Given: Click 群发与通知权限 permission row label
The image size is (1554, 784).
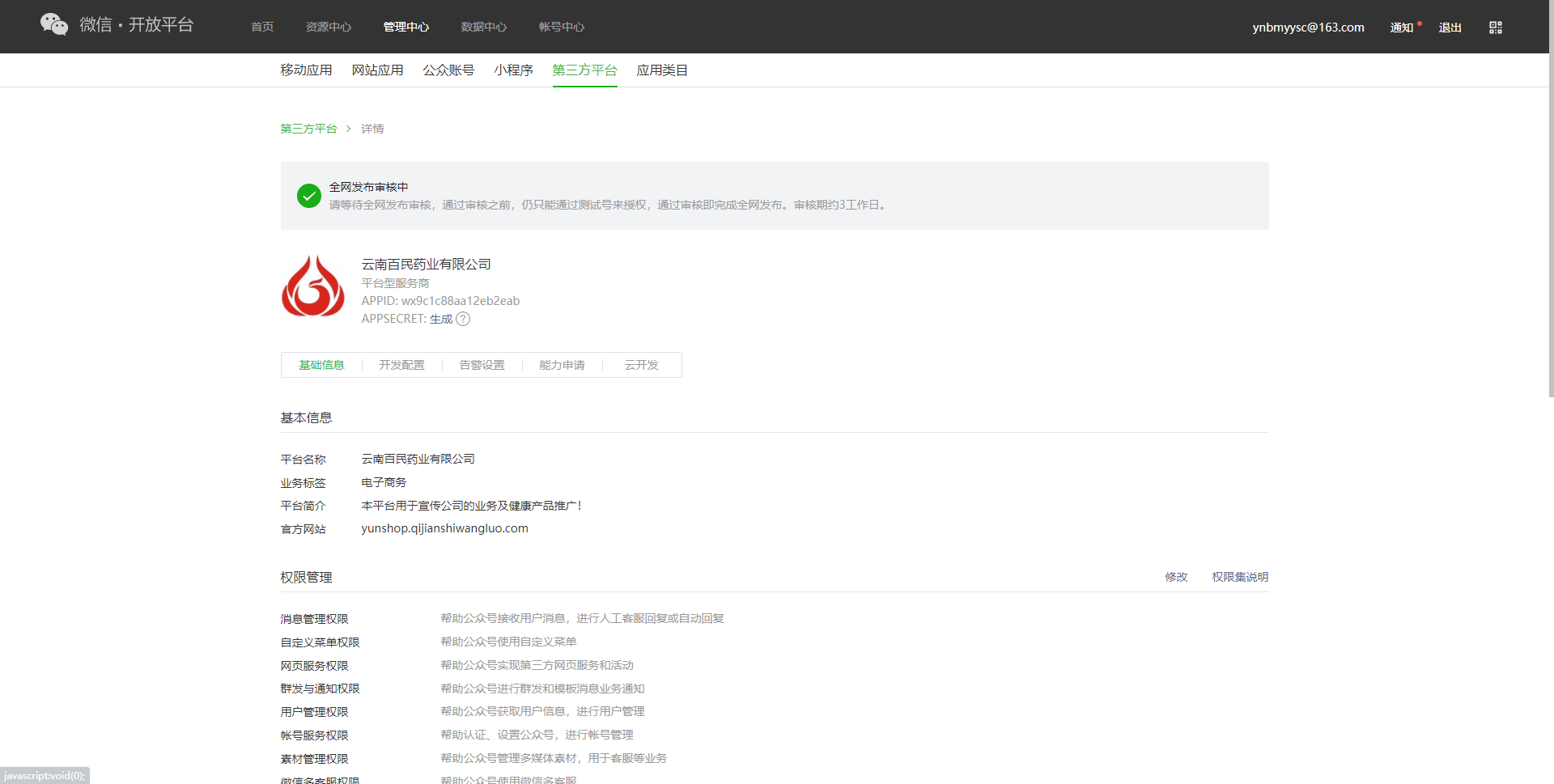Looking at the screenshot, I should tap(320, 689).
